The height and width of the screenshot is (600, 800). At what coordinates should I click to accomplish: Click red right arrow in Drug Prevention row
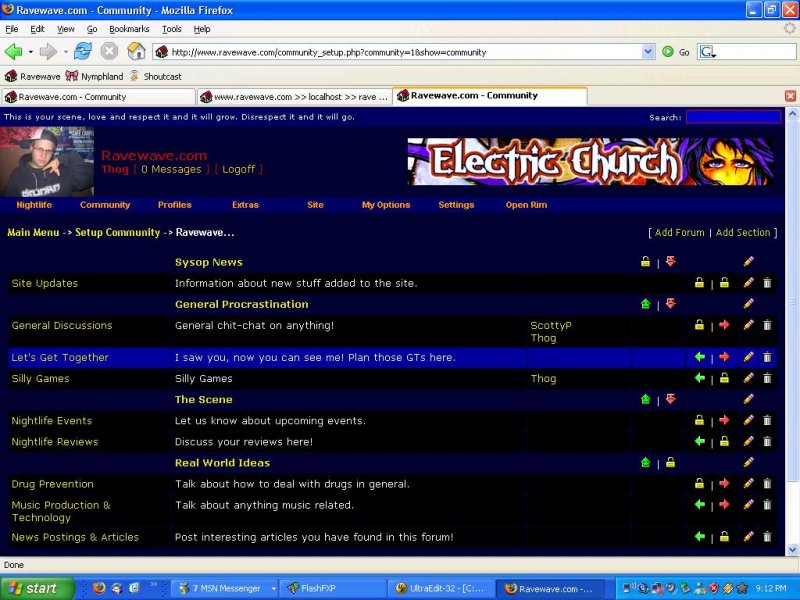(x=724, y=484)
